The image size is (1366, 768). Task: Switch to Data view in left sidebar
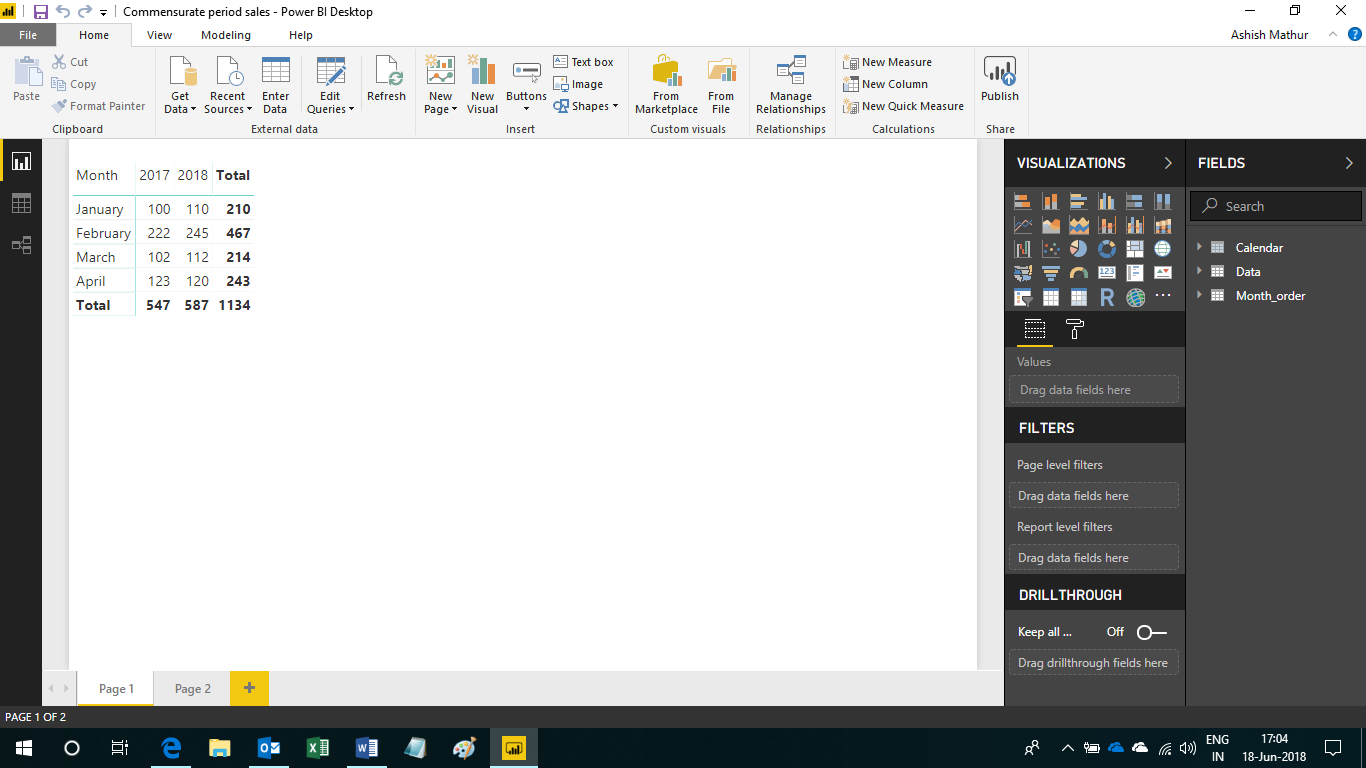(x=21, y=203)
